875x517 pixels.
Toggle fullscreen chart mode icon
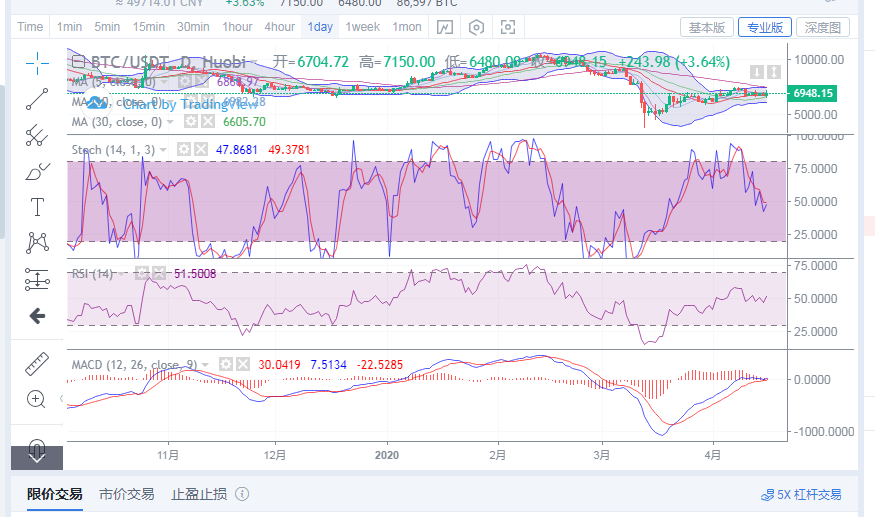[x=508, y=27]
